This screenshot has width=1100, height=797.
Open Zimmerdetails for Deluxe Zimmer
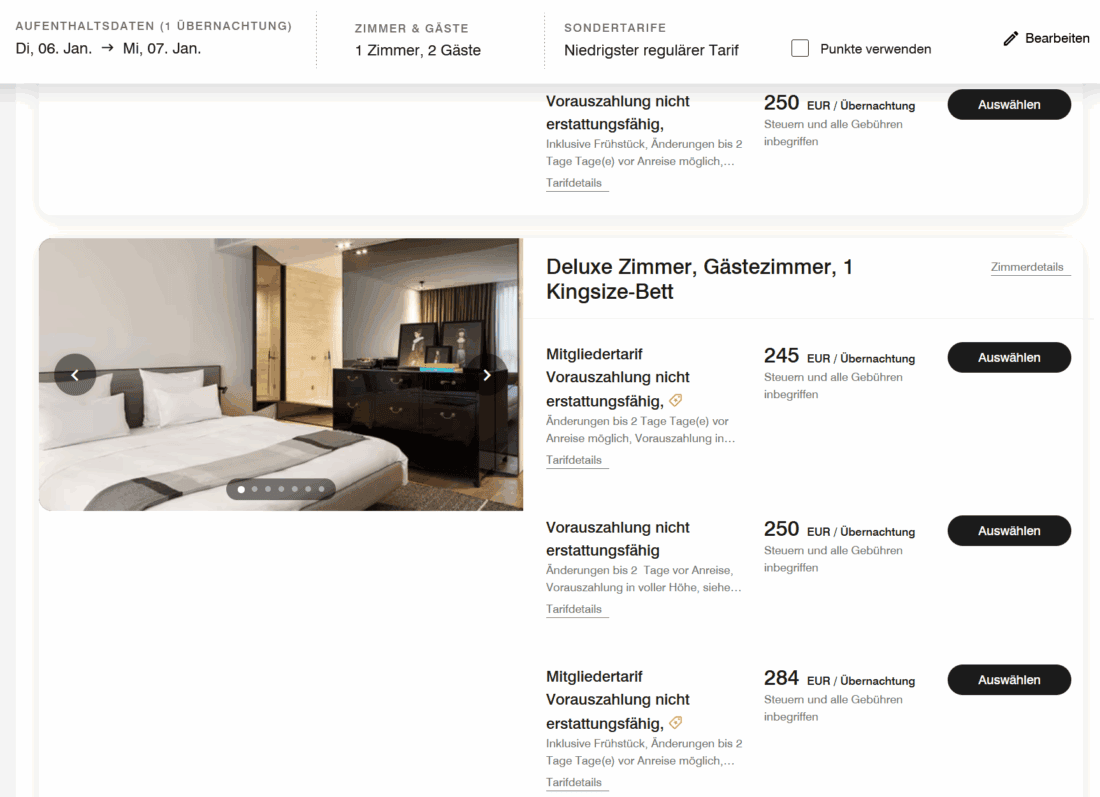click(x=1027, y=267)
